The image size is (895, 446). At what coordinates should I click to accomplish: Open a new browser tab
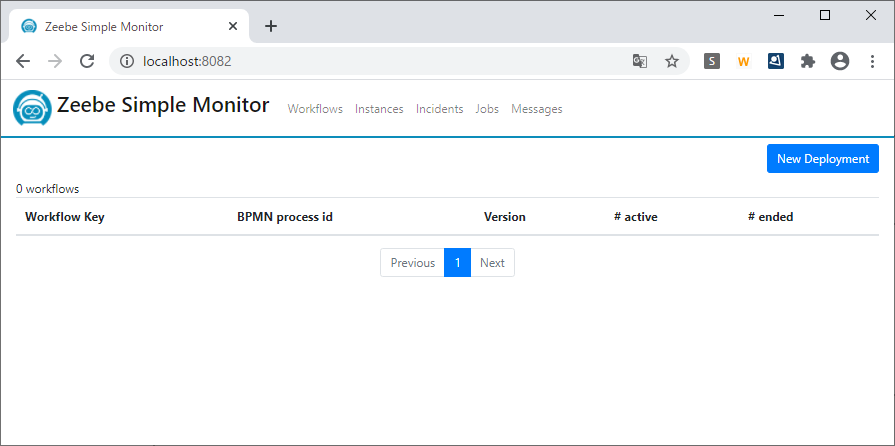271,26
